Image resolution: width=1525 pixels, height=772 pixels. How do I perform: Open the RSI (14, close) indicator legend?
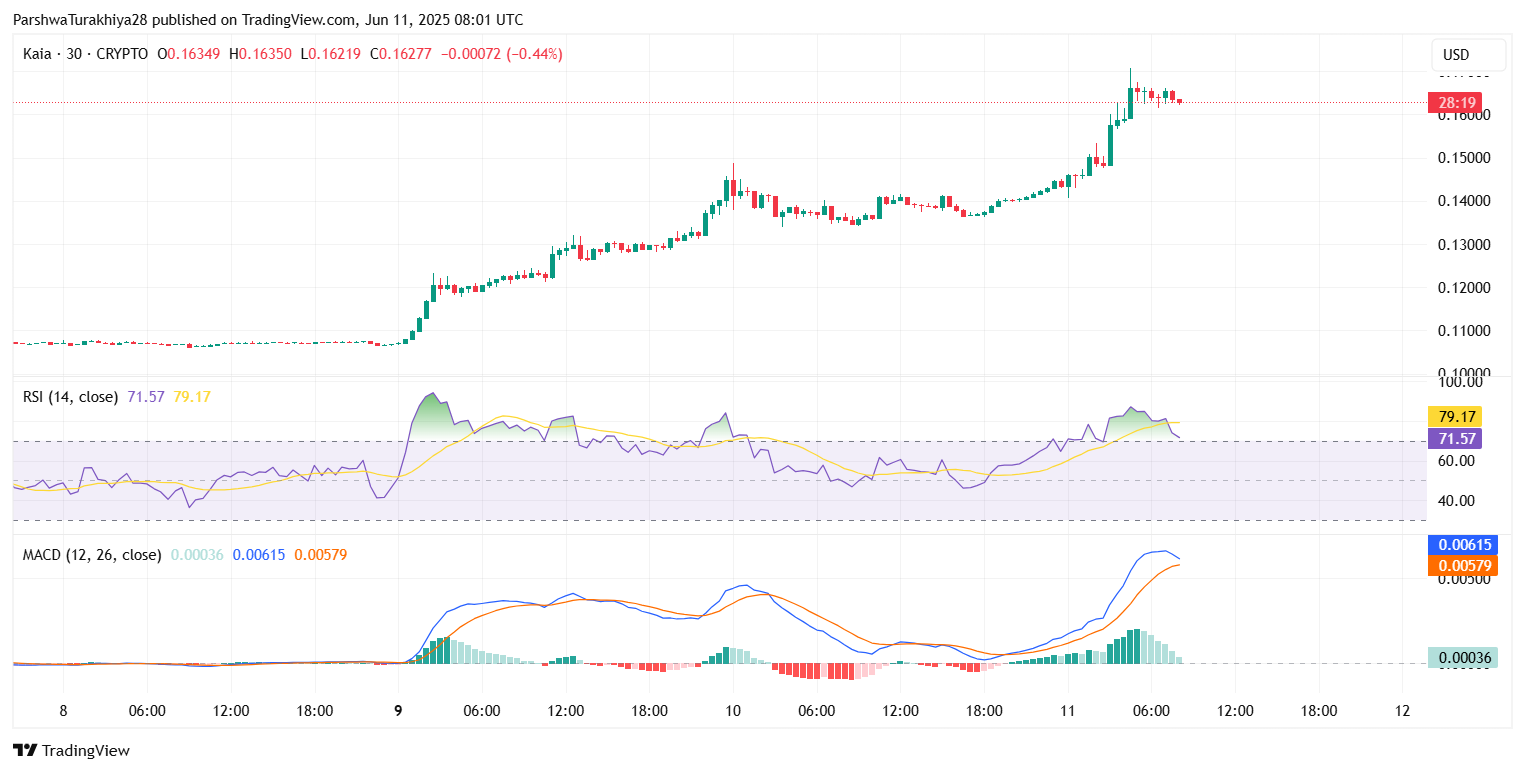(x=70, y=397)
